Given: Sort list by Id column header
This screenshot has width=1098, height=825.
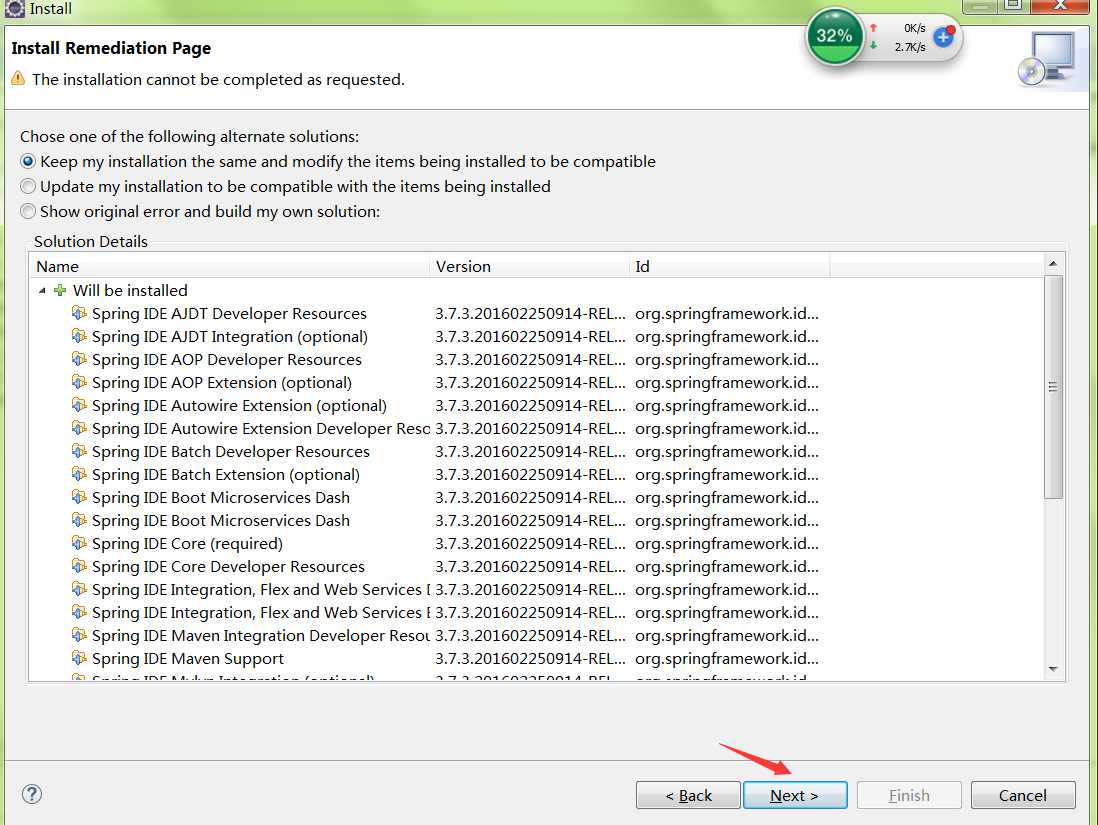Looking at the screenshot, I should [x=729, y=266].
